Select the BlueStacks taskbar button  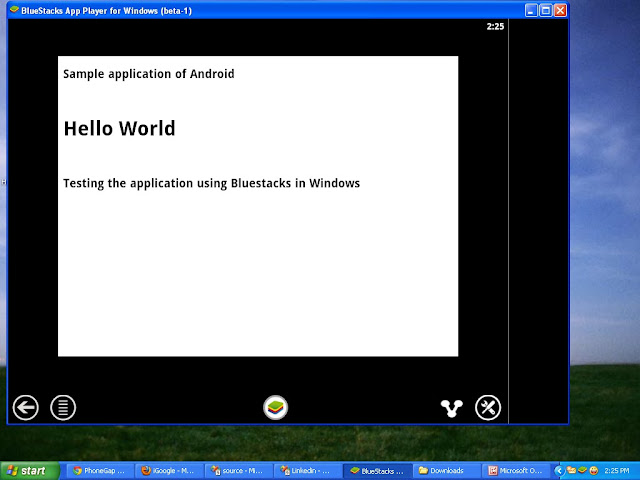[377, 471]
